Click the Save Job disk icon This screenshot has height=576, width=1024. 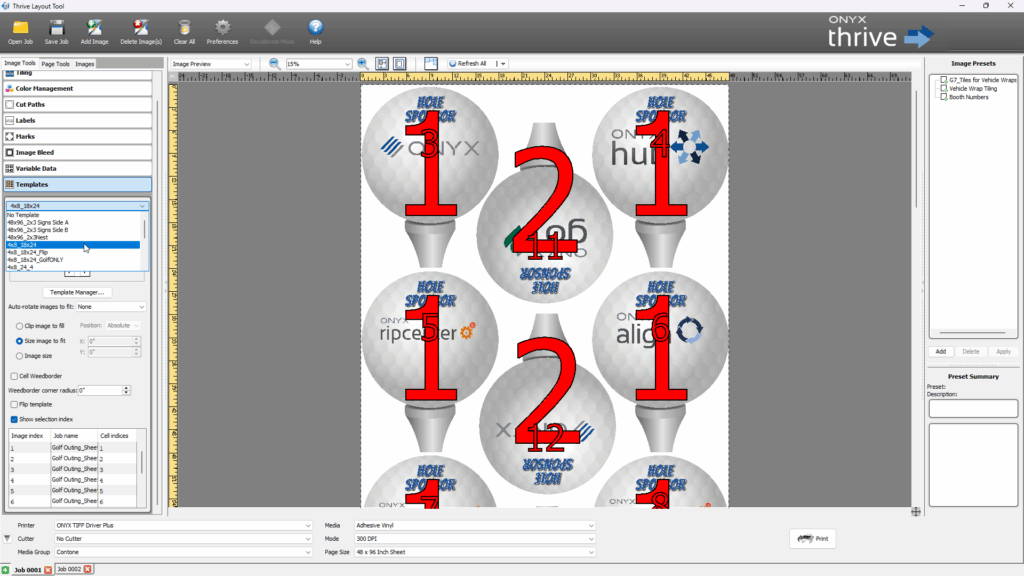57,28
